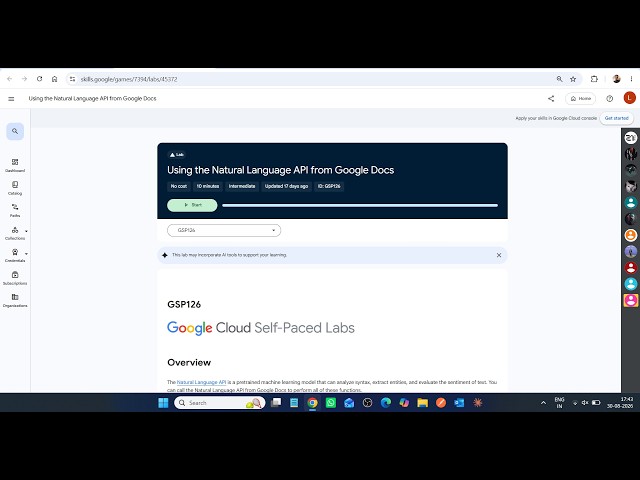Open Credentials in the sidebar

pyautogui.click(x=15, y=256)
